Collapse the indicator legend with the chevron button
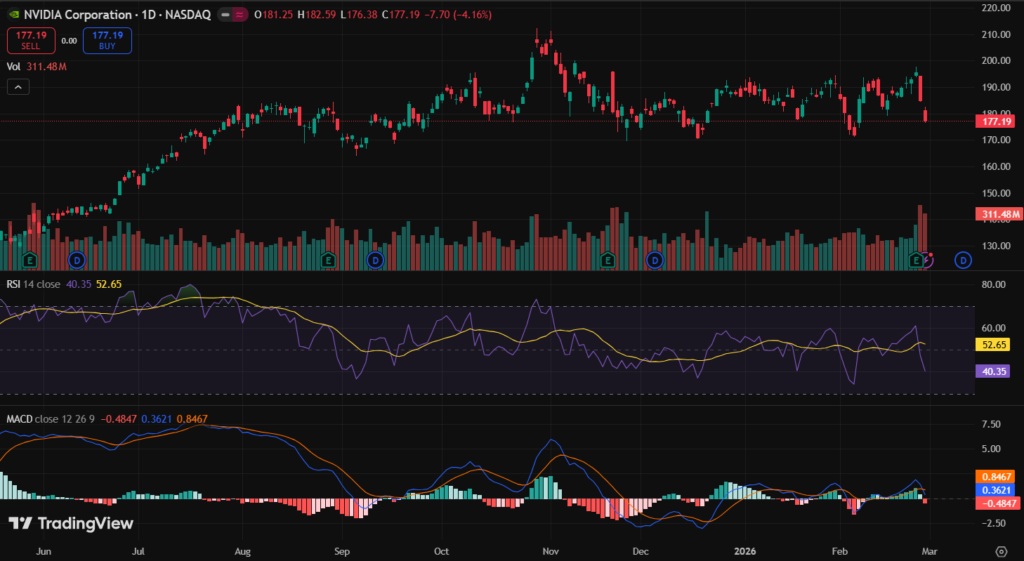The width and height of the screenshot is (1024, 561). [x=18, y=88]
